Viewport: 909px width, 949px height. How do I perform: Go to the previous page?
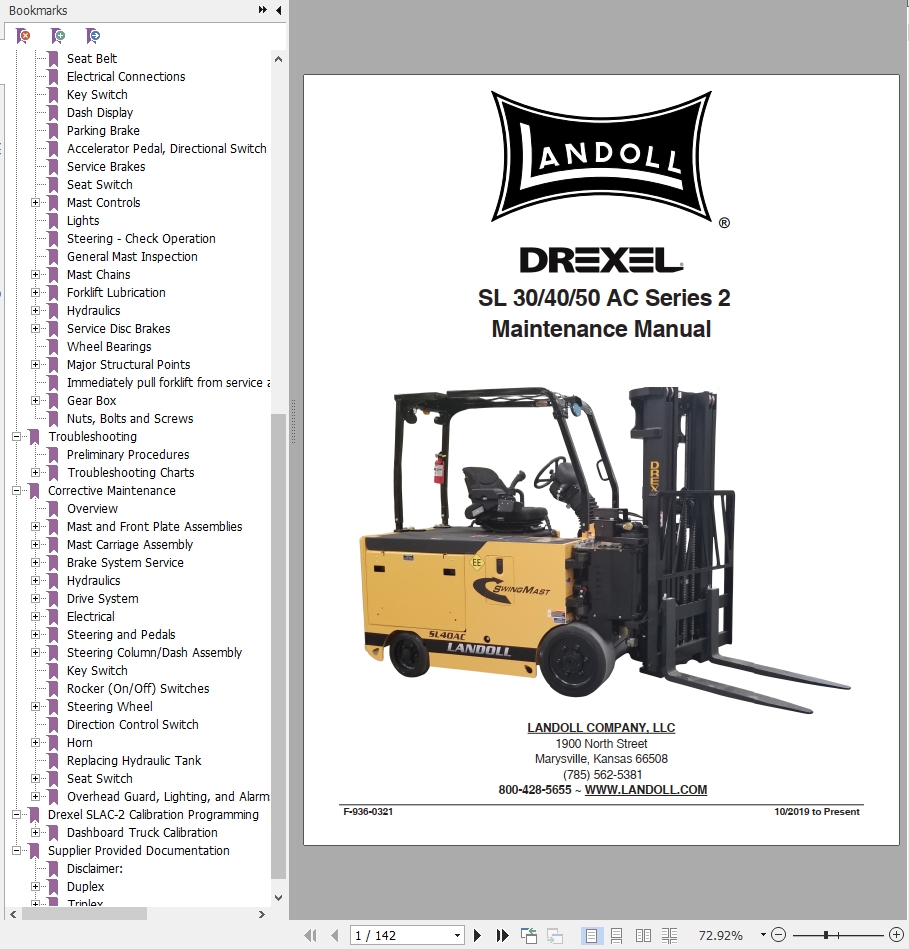tap(335, 936)
